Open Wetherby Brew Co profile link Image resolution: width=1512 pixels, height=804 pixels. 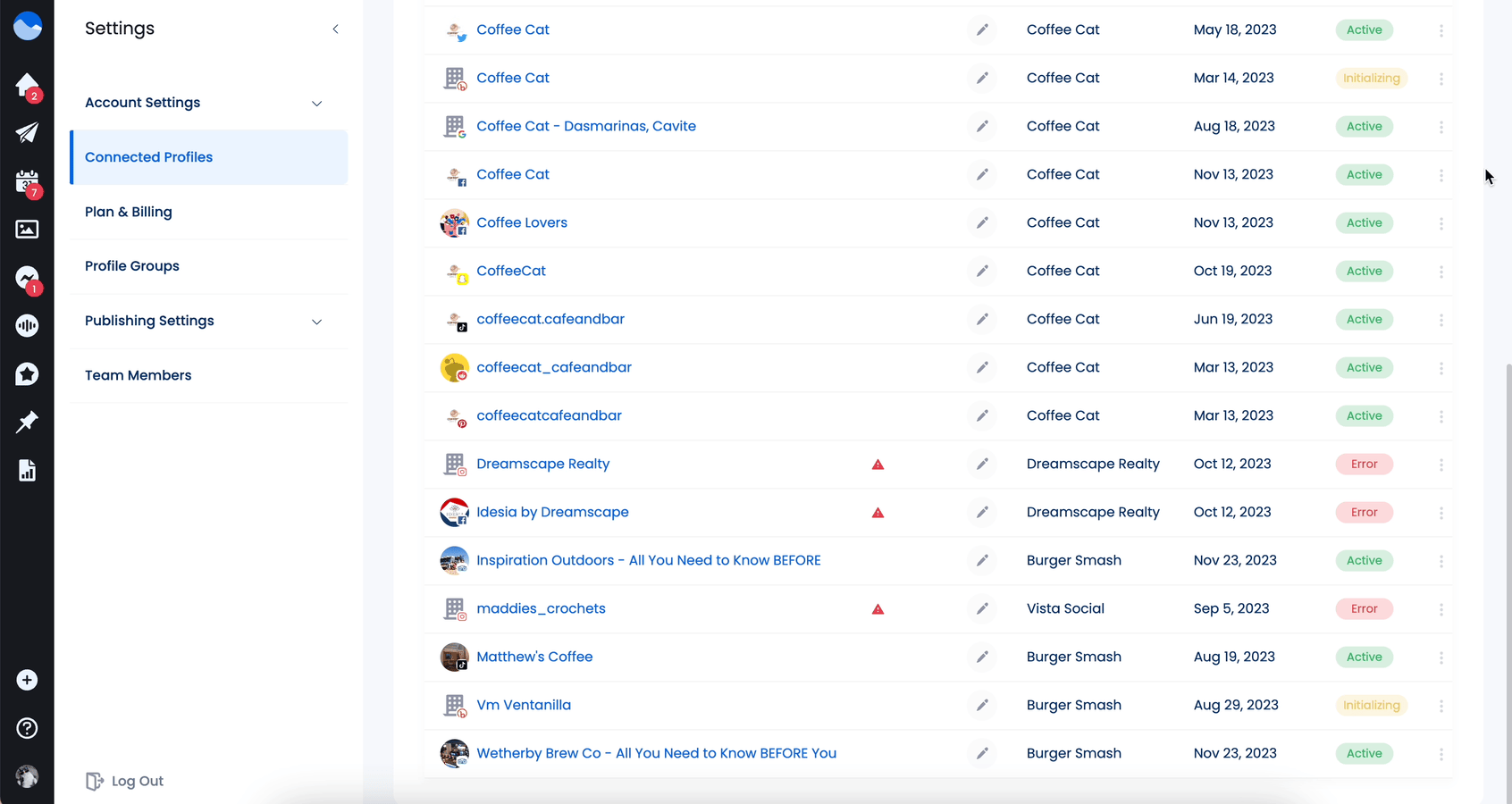[x=657, y=753]
